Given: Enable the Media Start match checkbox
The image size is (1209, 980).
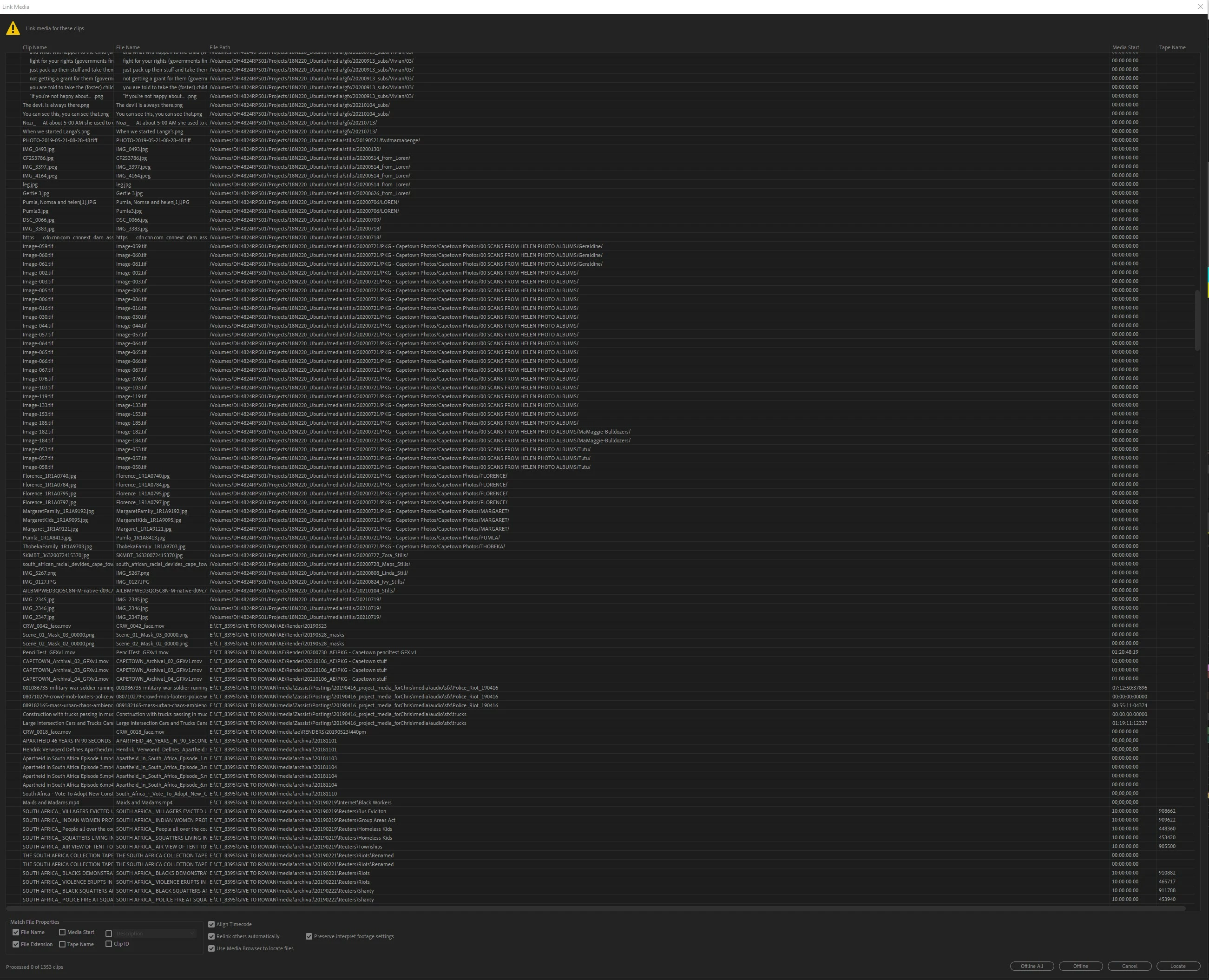Looking at the screenshot, I should [62, 932].
